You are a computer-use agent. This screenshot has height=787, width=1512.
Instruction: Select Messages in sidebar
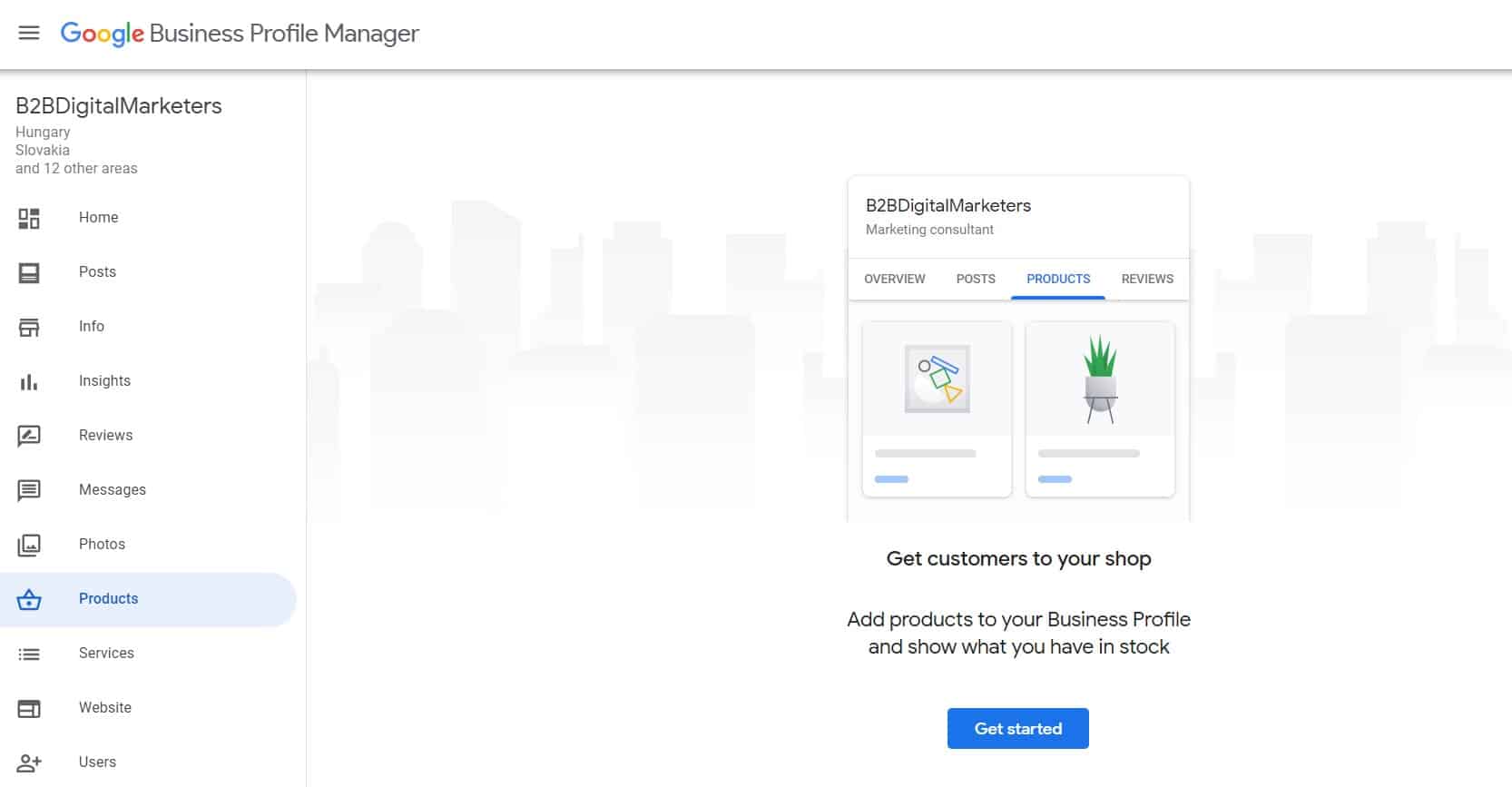(x=148, y=490)
